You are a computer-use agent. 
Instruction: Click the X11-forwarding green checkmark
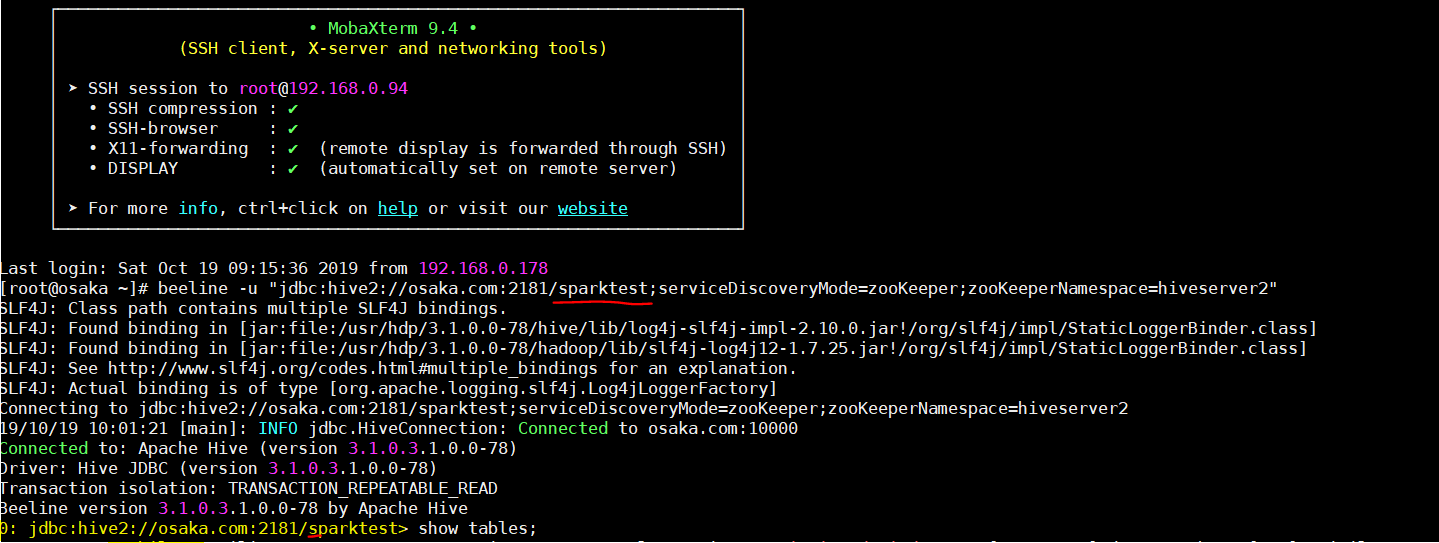click(292, 149)
